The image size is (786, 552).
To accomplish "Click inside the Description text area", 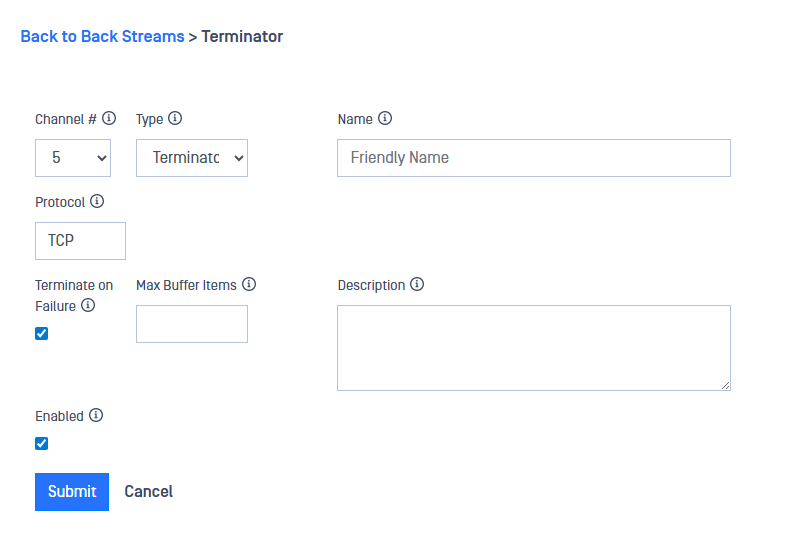I will (x=533, y=347).
